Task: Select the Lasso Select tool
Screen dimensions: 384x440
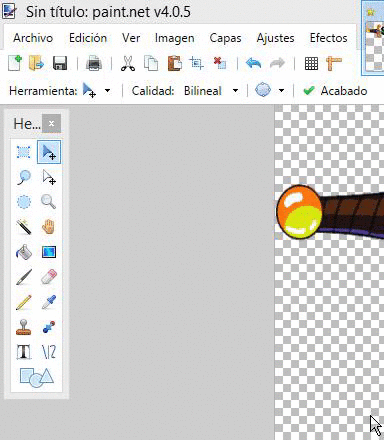Action: [24, 177]
